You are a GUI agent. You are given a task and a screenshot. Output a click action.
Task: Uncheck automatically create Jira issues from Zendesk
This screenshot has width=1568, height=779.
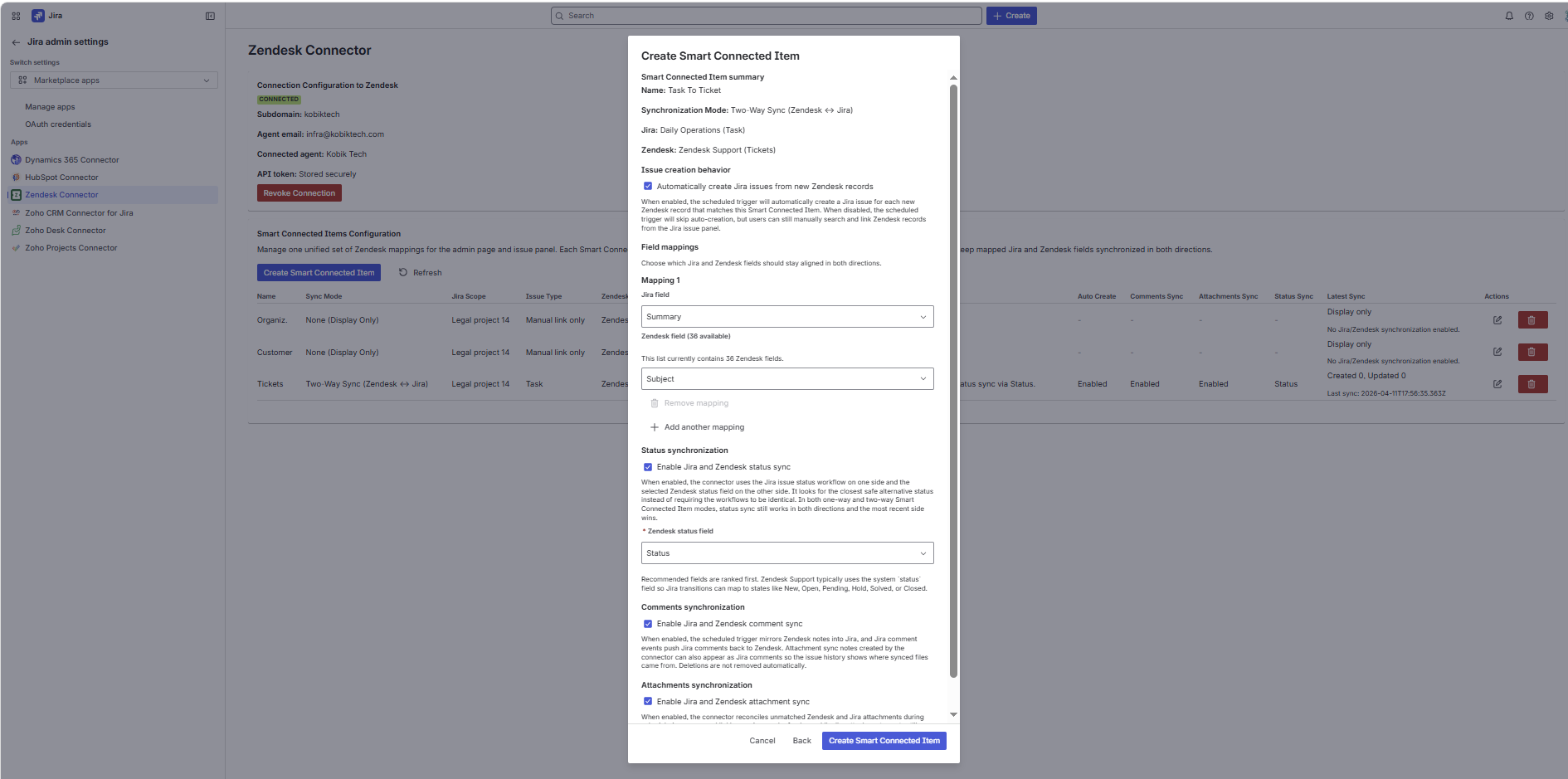point(648,186)
